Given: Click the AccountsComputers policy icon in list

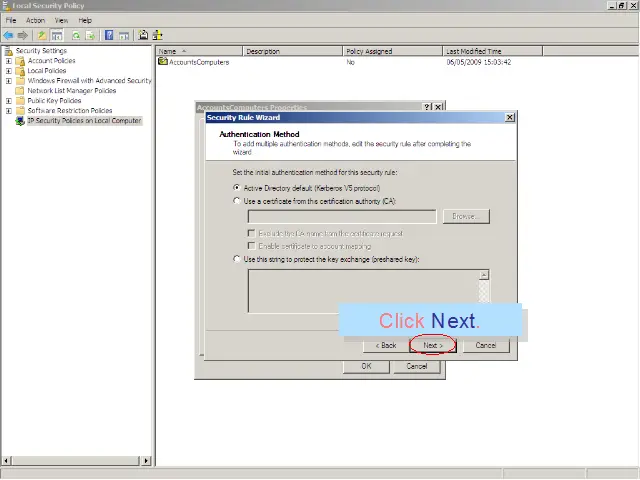Looking at the screenshot, I should tap(163, 62).
